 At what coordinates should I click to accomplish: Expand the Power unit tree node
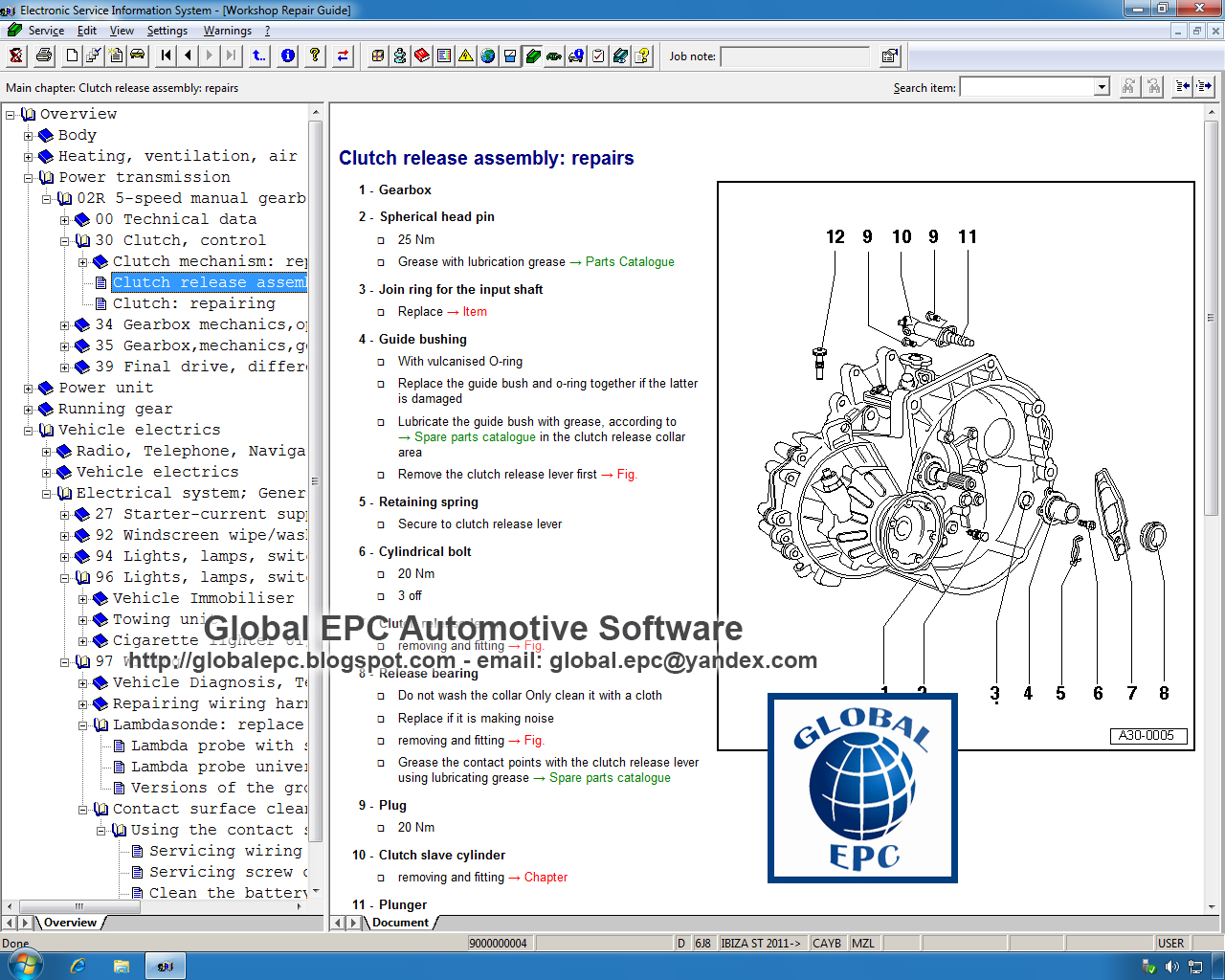27,388
